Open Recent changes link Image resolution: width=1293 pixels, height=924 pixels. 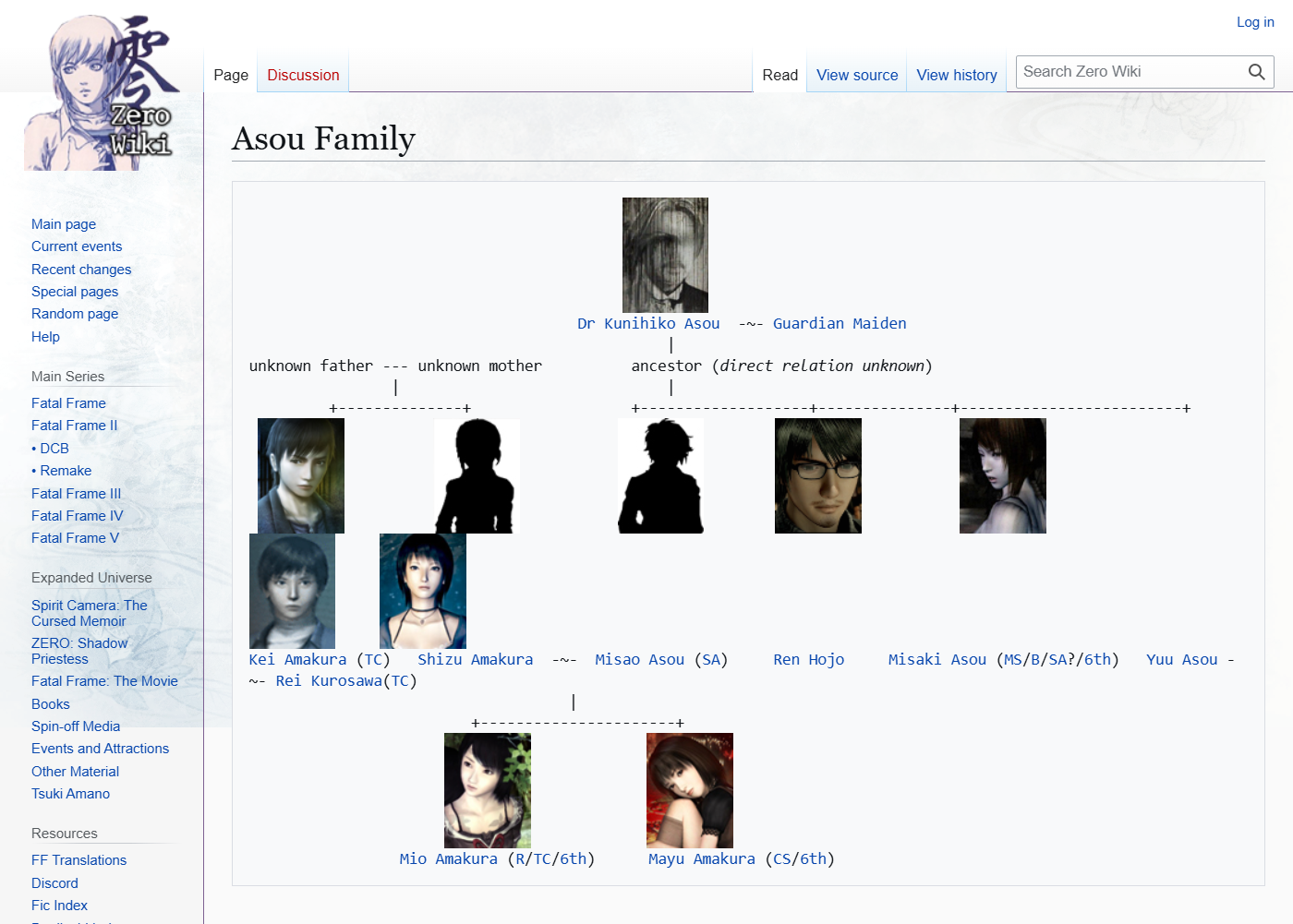(81, 270)
